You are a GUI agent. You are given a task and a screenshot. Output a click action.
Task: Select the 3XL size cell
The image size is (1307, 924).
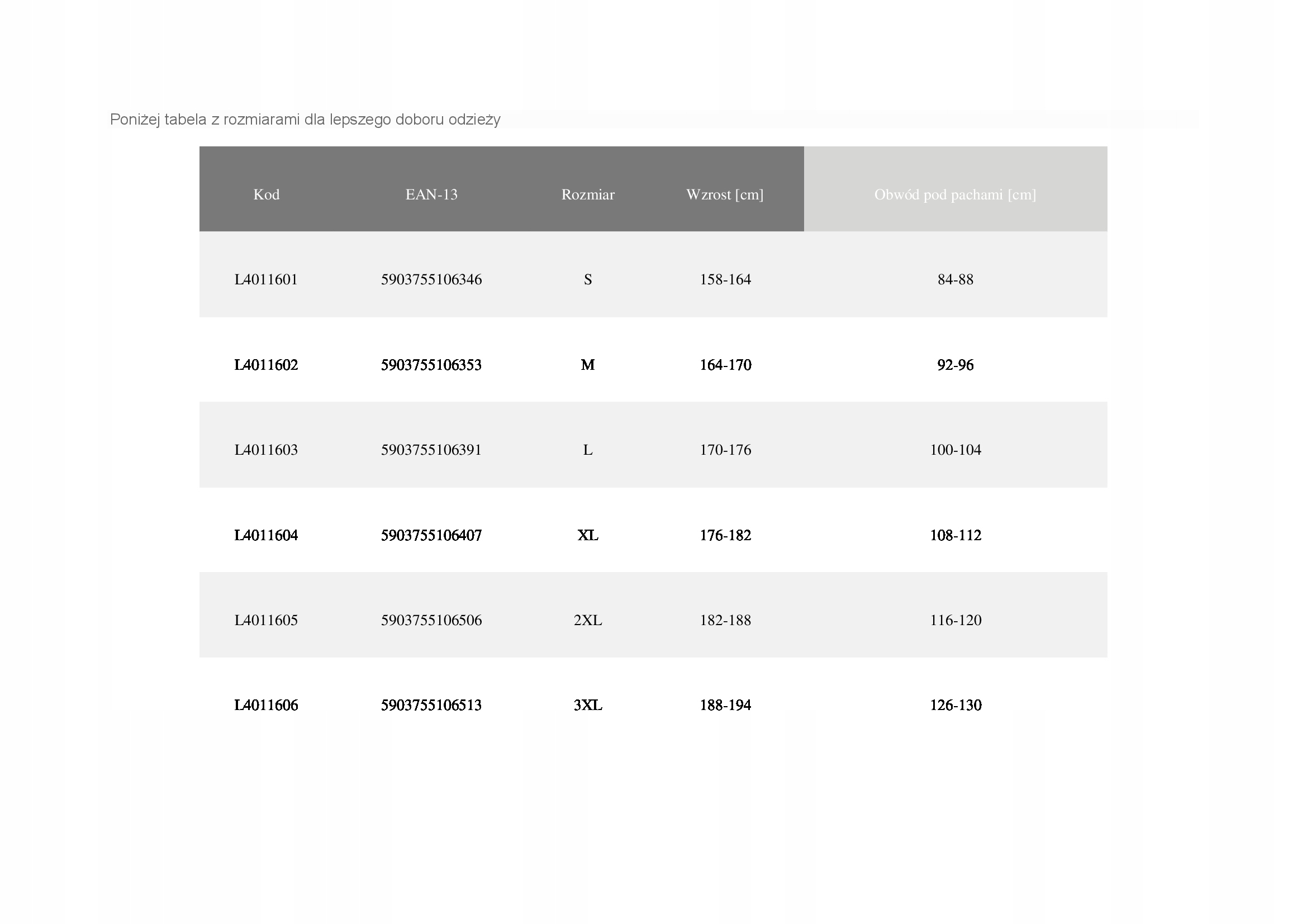(587, 706)
